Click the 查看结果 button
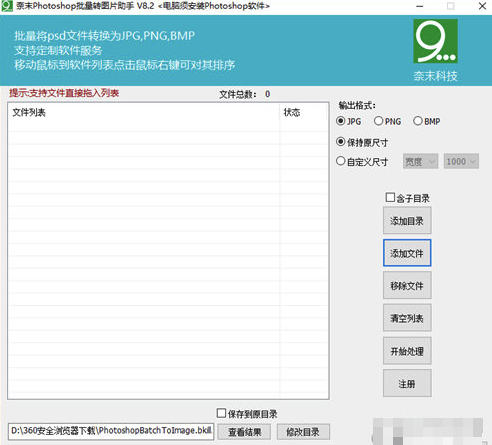The image size is (492, 445). coord(244,432)
